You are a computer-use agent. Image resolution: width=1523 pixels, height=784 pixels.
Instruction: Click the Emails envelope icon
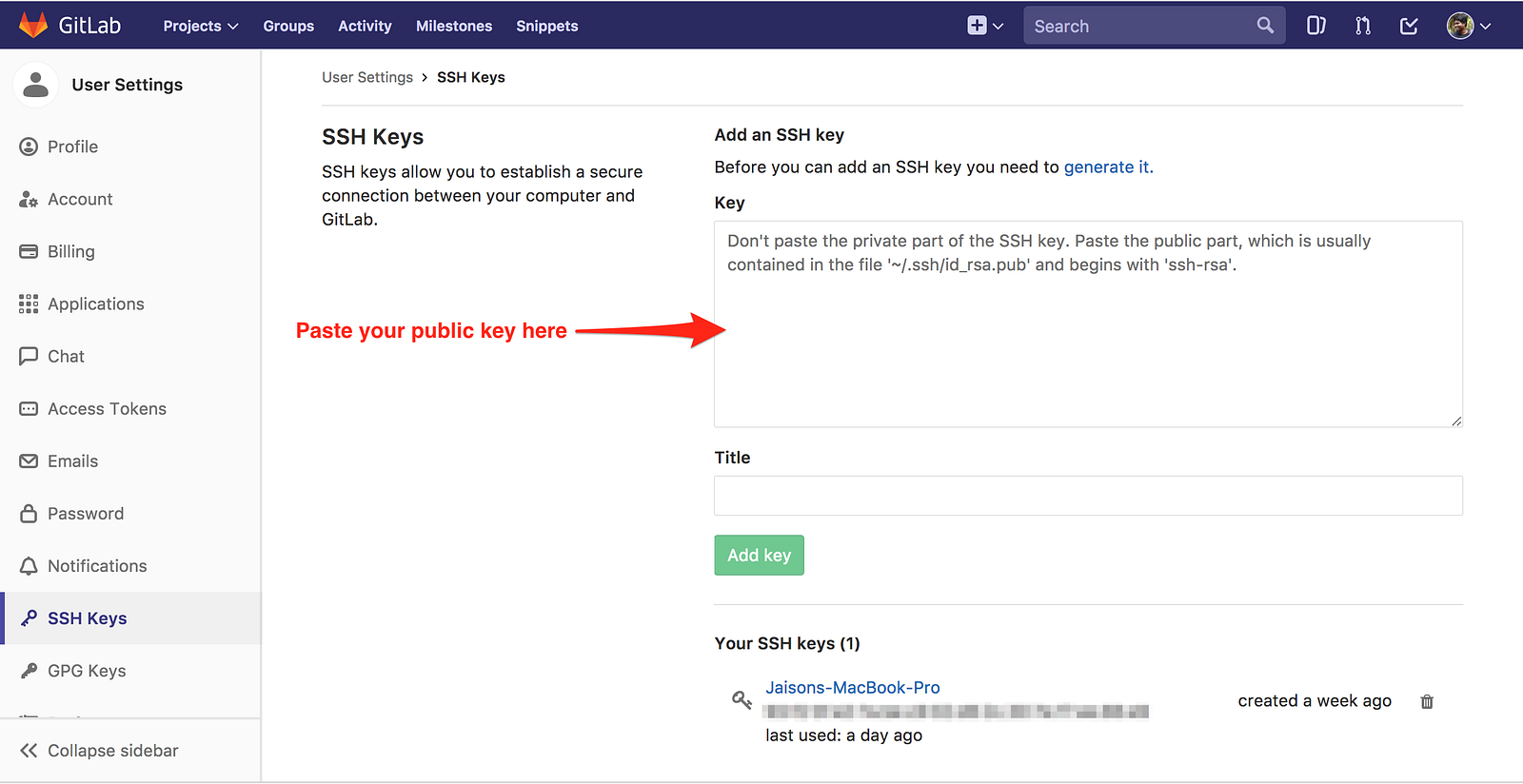[x=30, y=461]
